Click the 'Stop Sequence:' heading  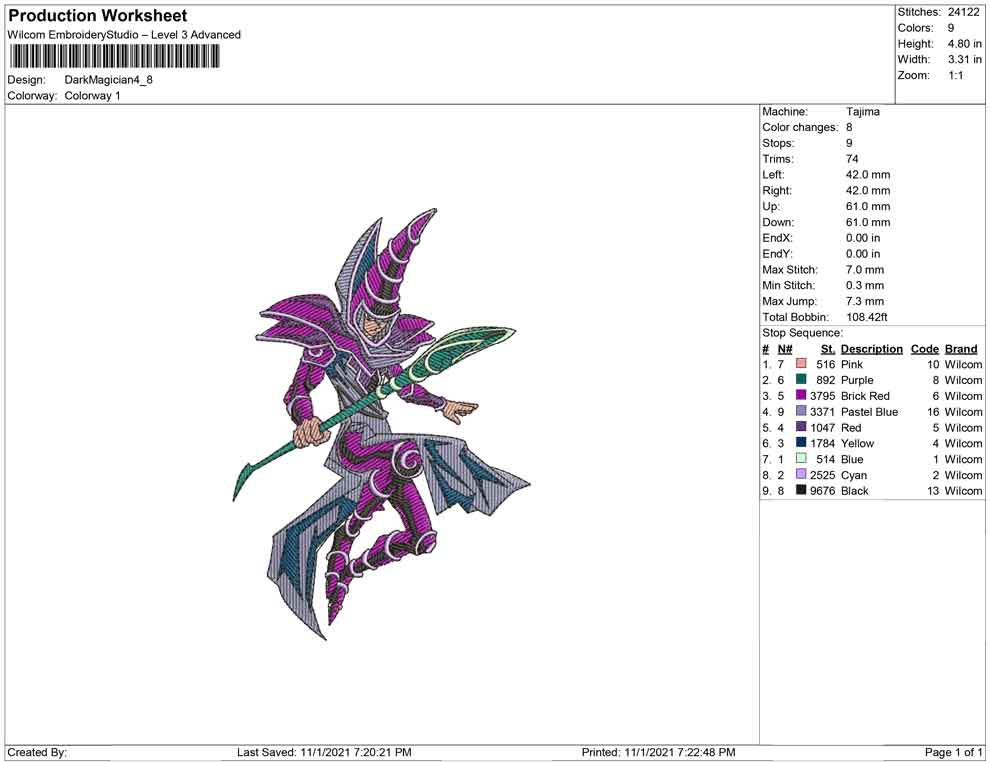[x=802, y=333]
